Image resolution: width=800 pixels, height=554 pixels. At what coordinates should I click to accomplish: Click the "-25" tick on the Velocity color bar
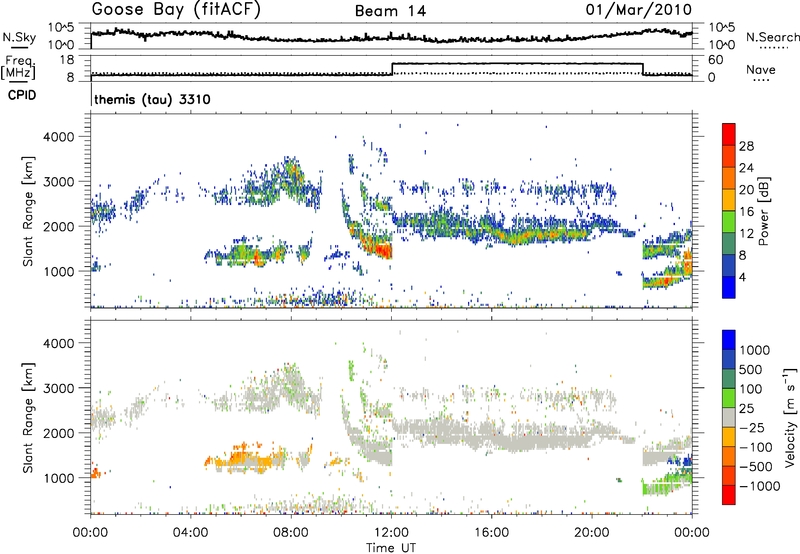pyautogui.click(x=754, y=427)
